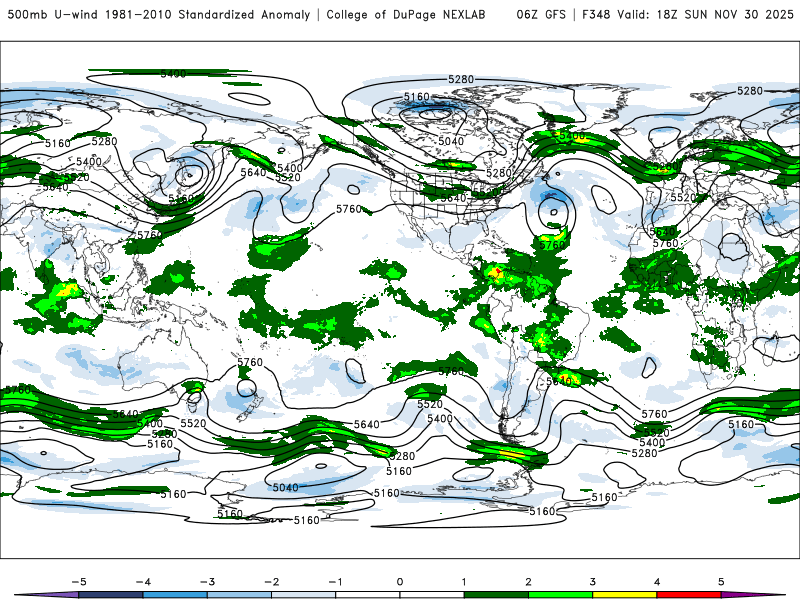Click the red maximum anomaly spot over northern South America
Screen dimensions: 800x600
point(497,271)
